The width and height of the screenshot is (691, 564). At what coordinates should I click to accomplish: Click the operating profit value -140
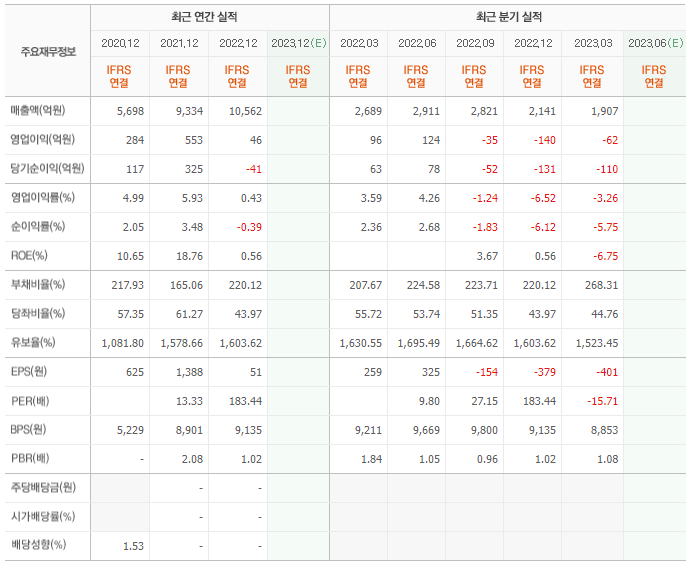pos(545,140)
